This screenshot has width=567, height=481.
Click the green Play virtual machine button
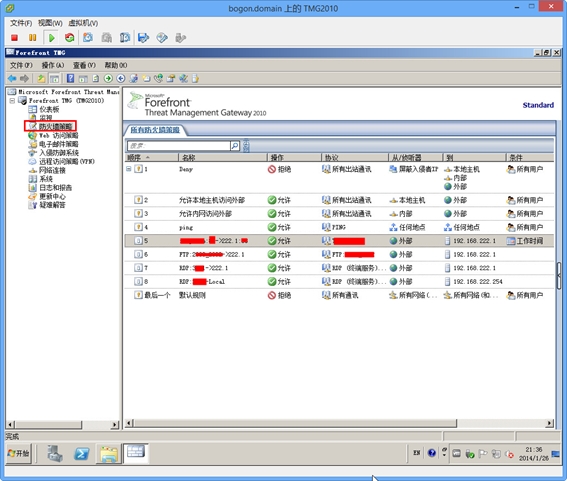click(x=52, y=38)
